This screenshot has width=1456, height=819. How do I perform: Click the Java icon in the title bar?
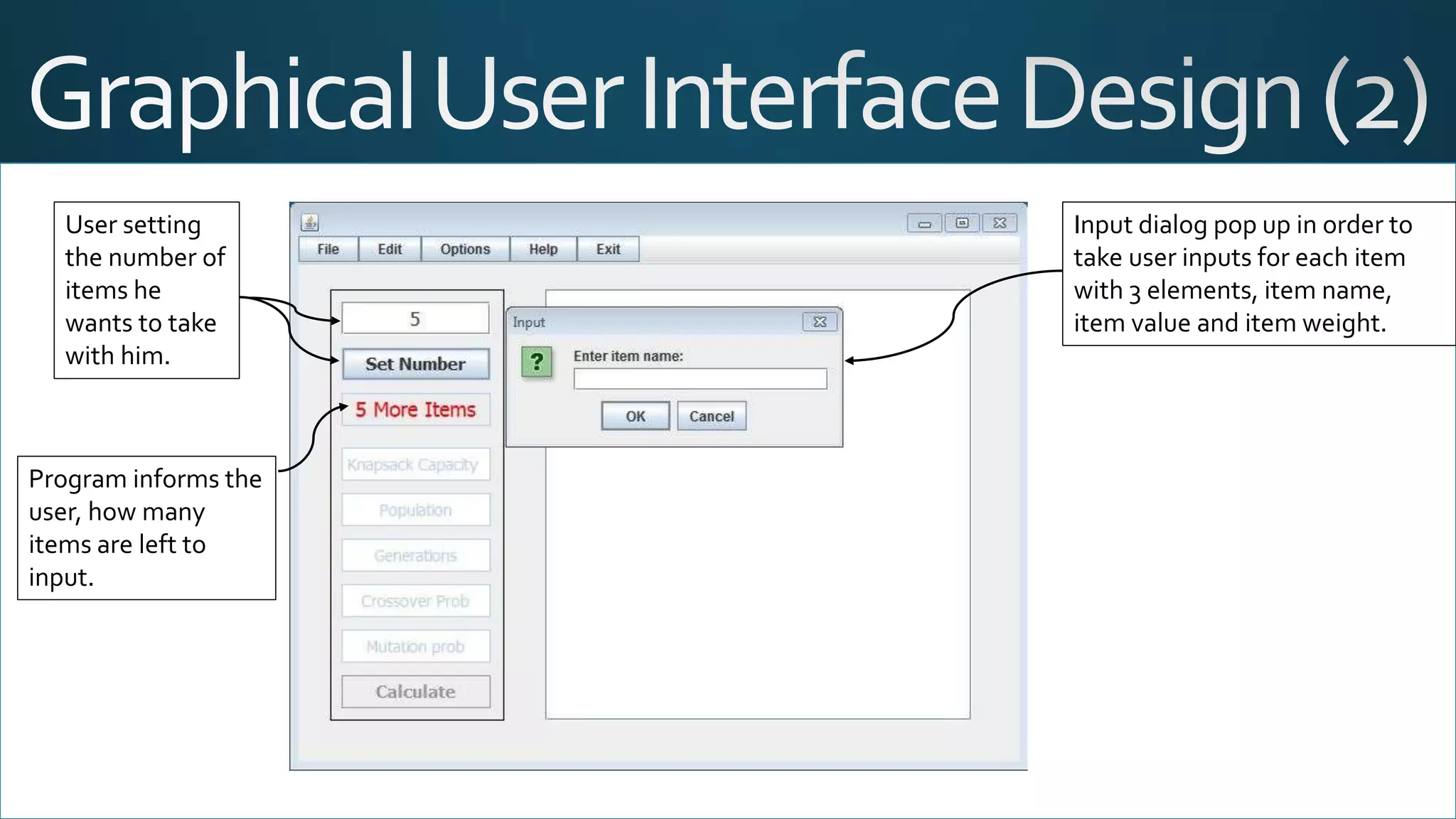pos(310,223)
